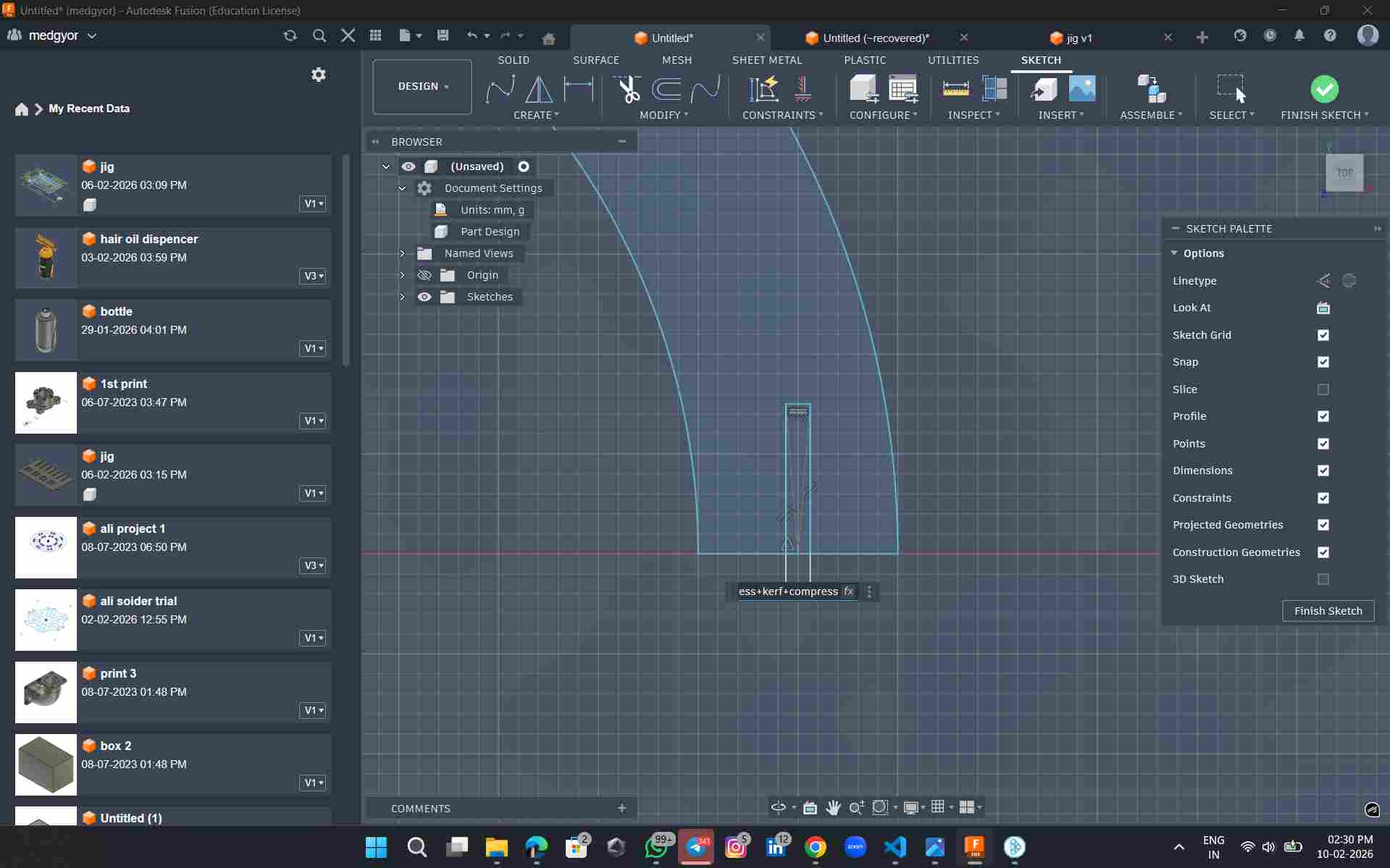Click the Look At icon in Sketch Palette
1390x868 pixels.
(x=1323, y=308)
